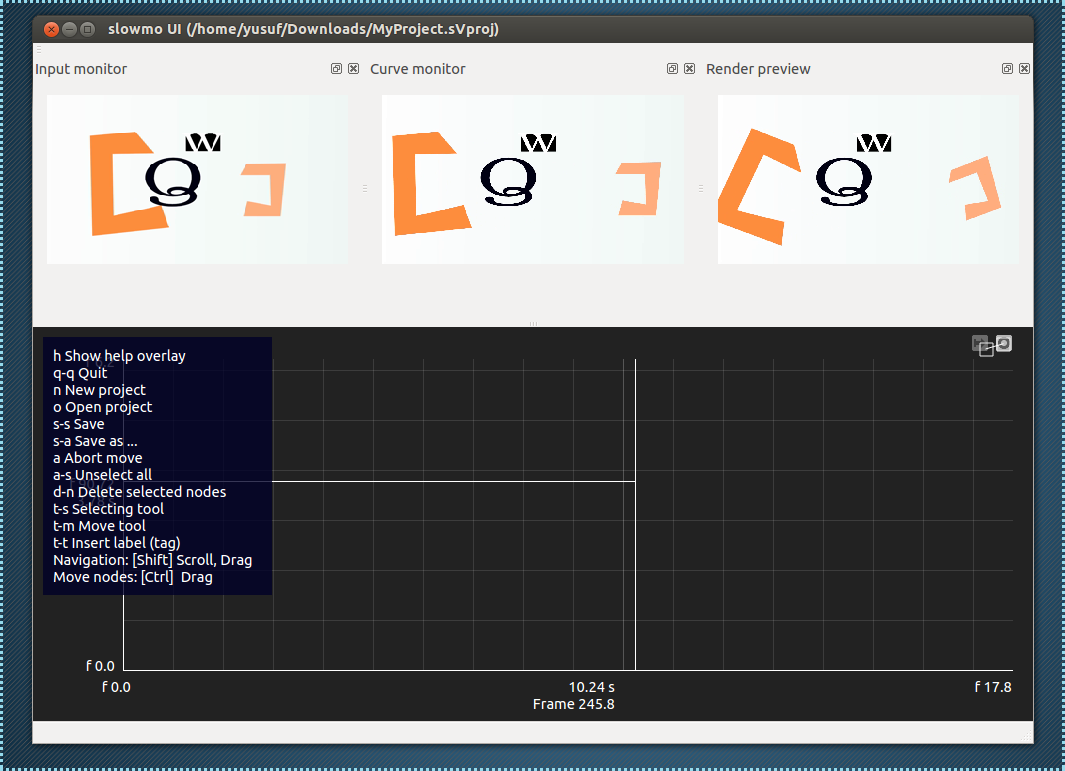Click the Render preview image
The image size is (1065, 771).
point(868,179)
